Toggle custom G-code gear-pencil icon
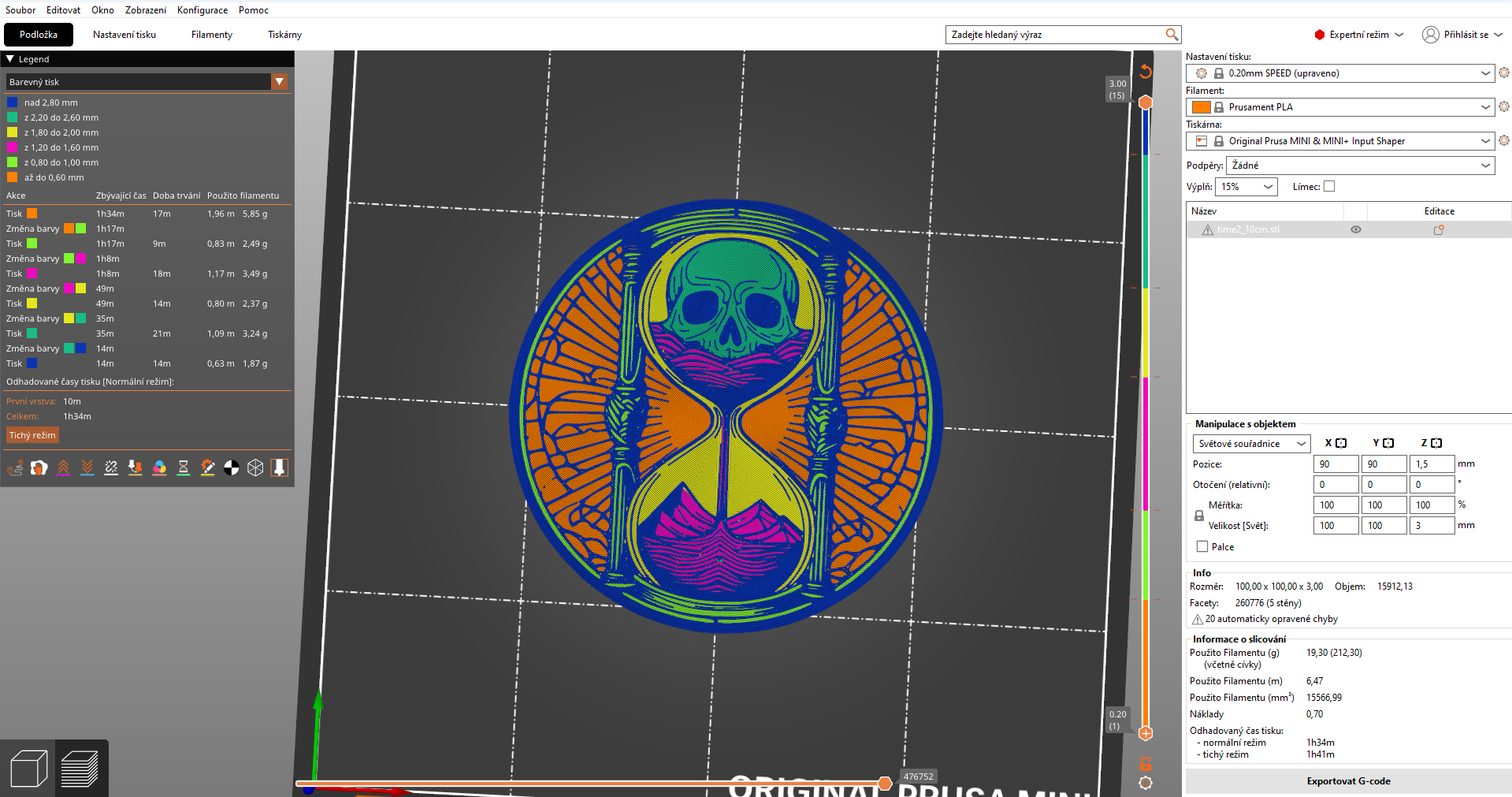Screen dimensions: 1512x797 click(x=207, y=468)
